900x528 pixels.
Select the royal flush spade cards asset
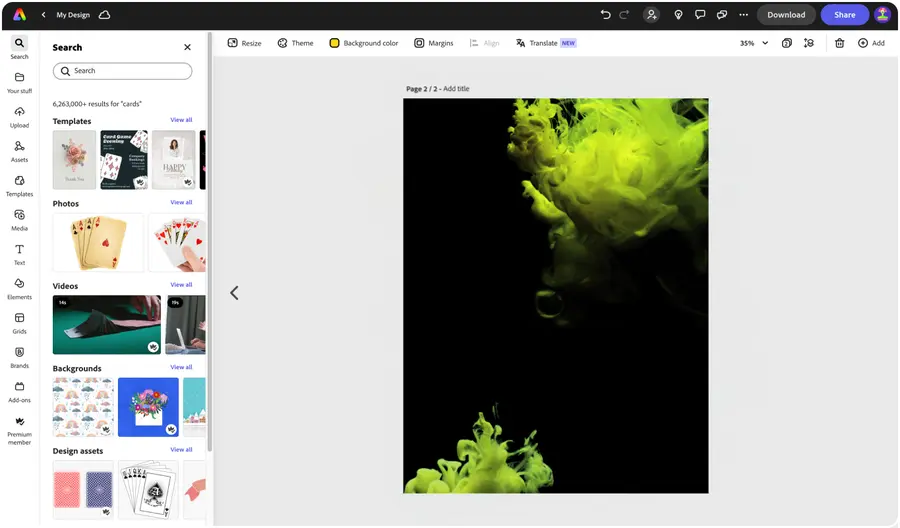click(149, 490)
